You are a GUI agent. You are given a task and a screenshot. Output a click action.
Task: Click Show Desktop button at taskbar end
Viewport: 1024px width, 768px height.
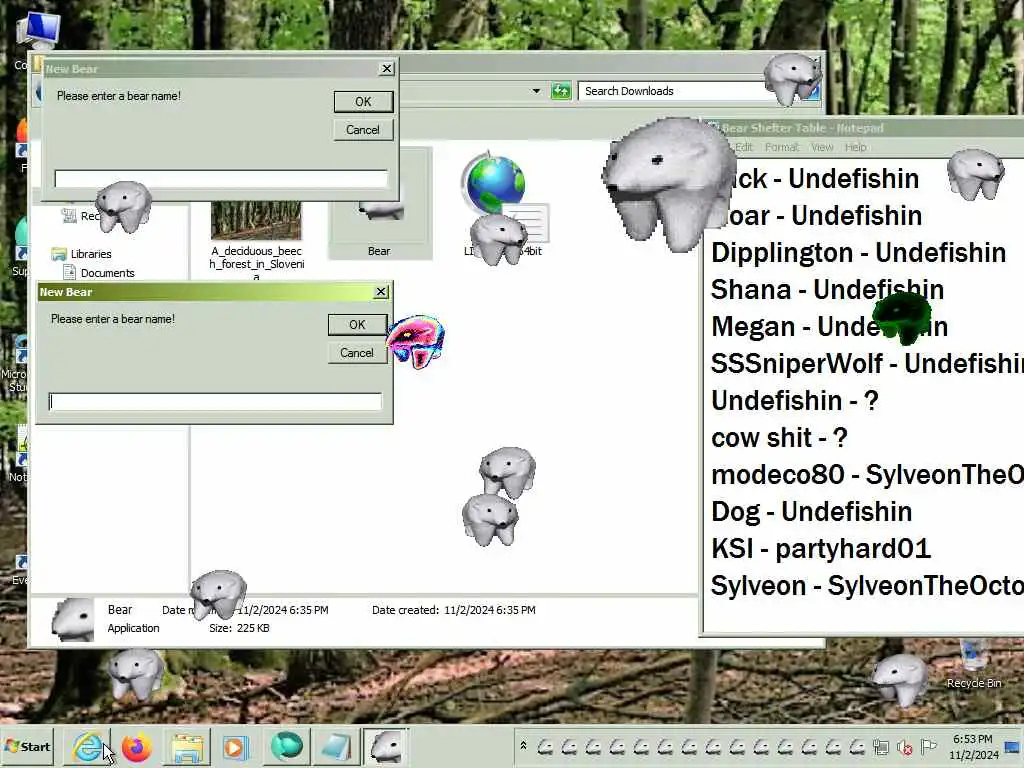1013,746
